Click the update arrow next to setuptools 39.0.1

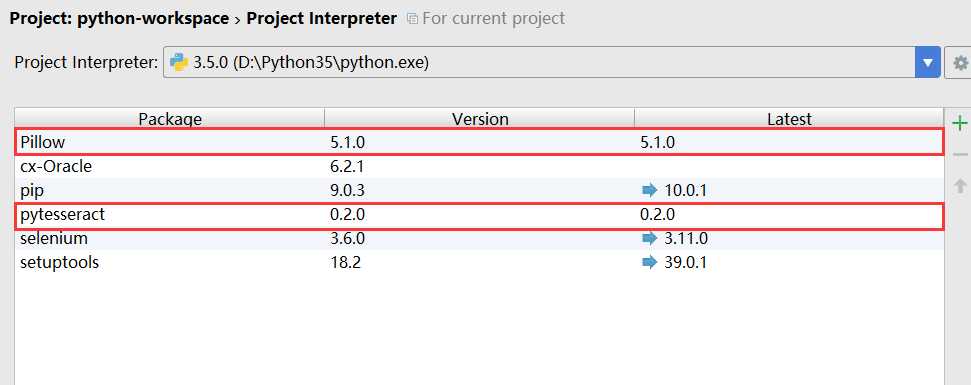[649, 262]
